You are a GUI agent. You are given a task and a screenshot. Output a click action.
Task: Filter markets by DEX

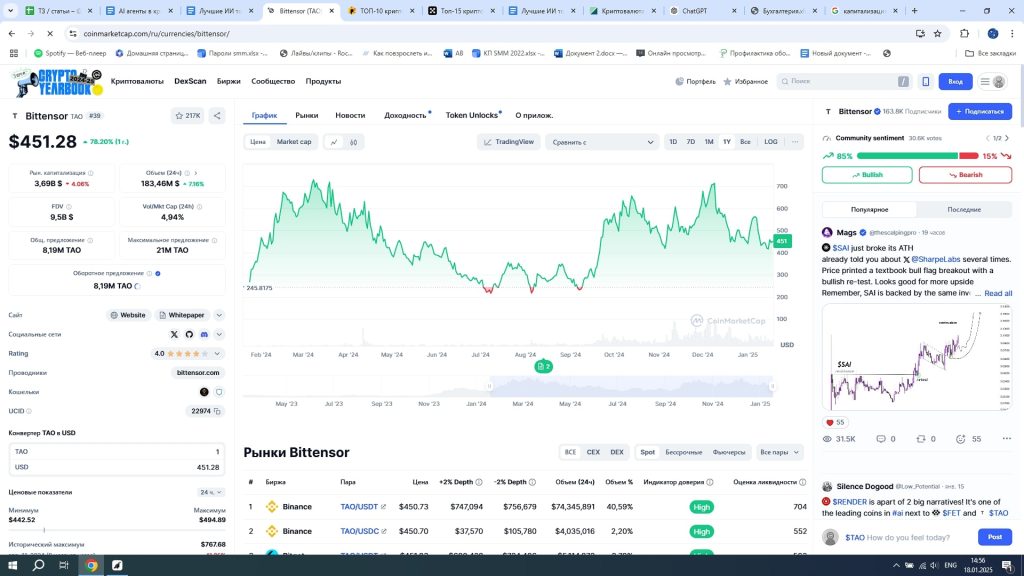pos(616,453)
